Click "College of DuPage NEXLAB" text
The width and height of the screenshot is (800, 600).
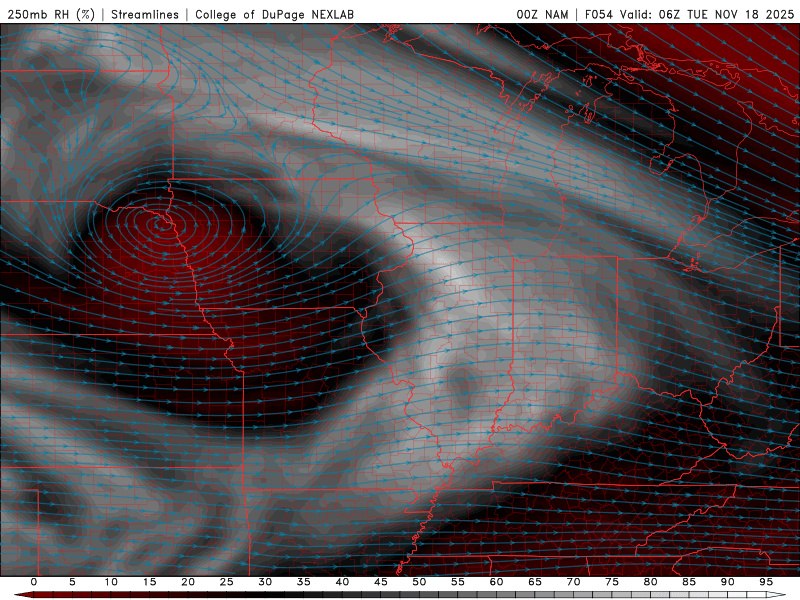click(274, 14)
